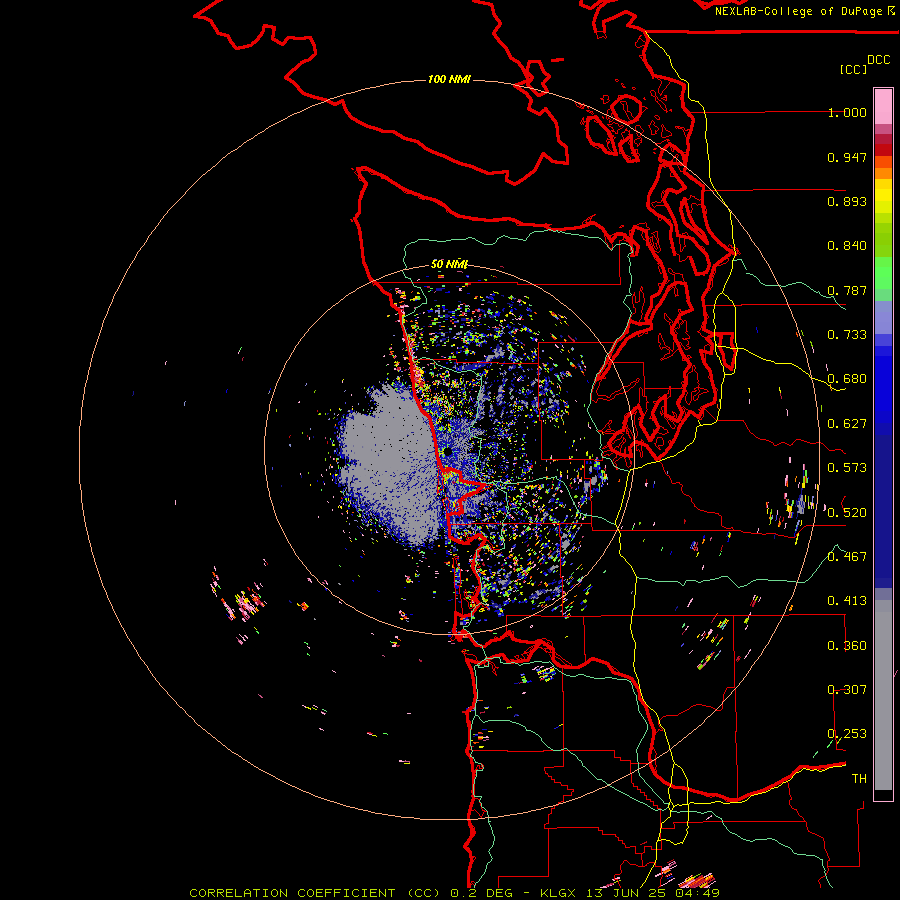Click the 0.573 scale value
900x900 pixels.
847,468
